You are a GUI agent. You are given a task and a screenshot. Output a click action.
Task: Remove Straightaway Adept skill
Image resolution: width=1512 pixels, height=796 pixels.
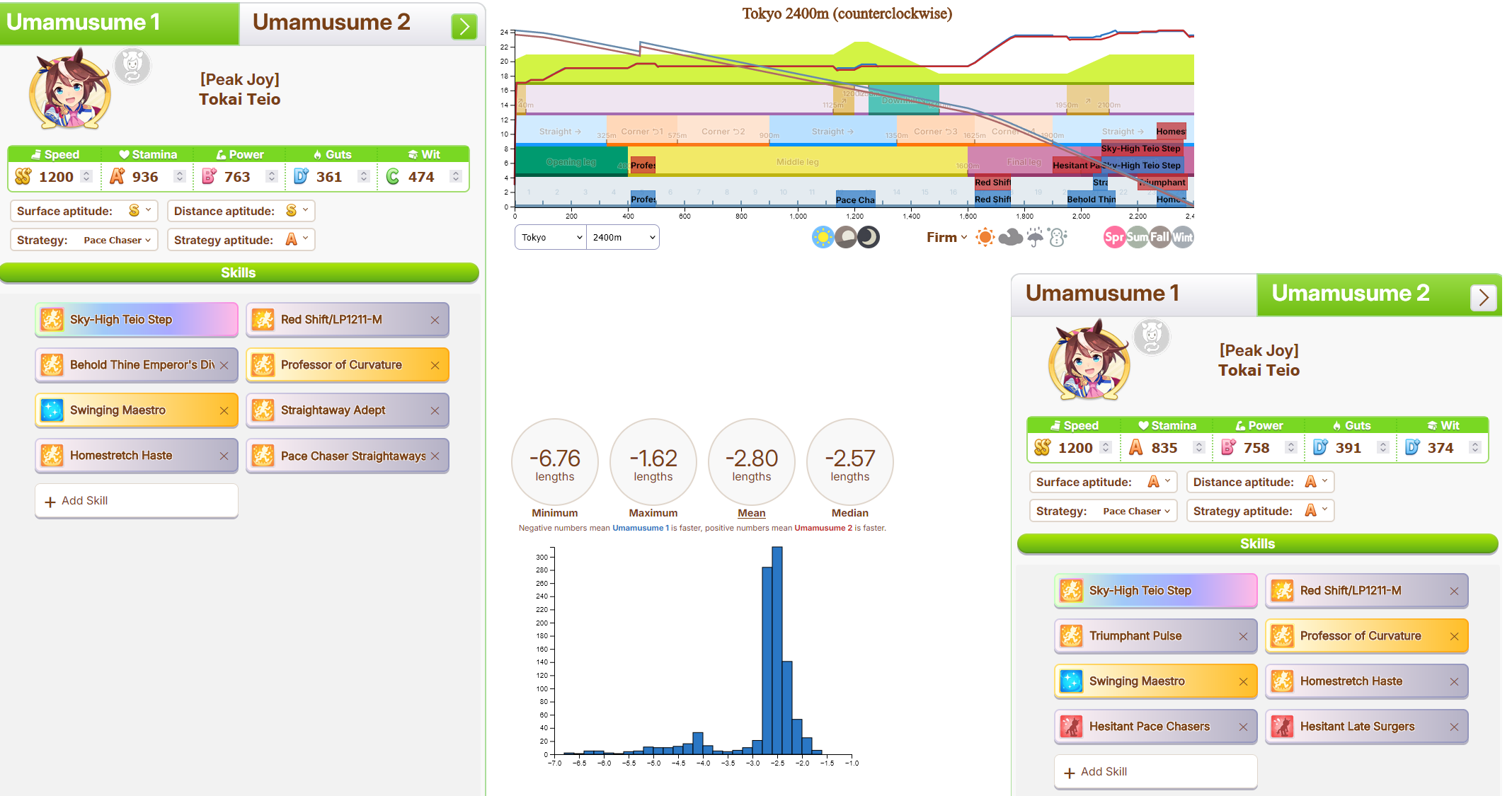pos(435,410)
